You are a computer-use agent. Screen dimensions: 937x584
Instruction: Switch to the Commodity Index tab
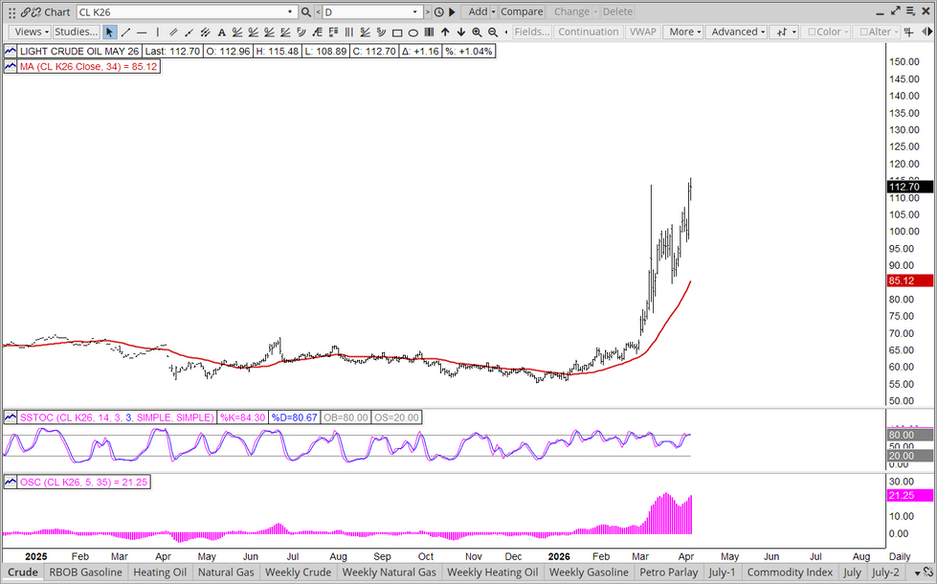click(789, 573)
